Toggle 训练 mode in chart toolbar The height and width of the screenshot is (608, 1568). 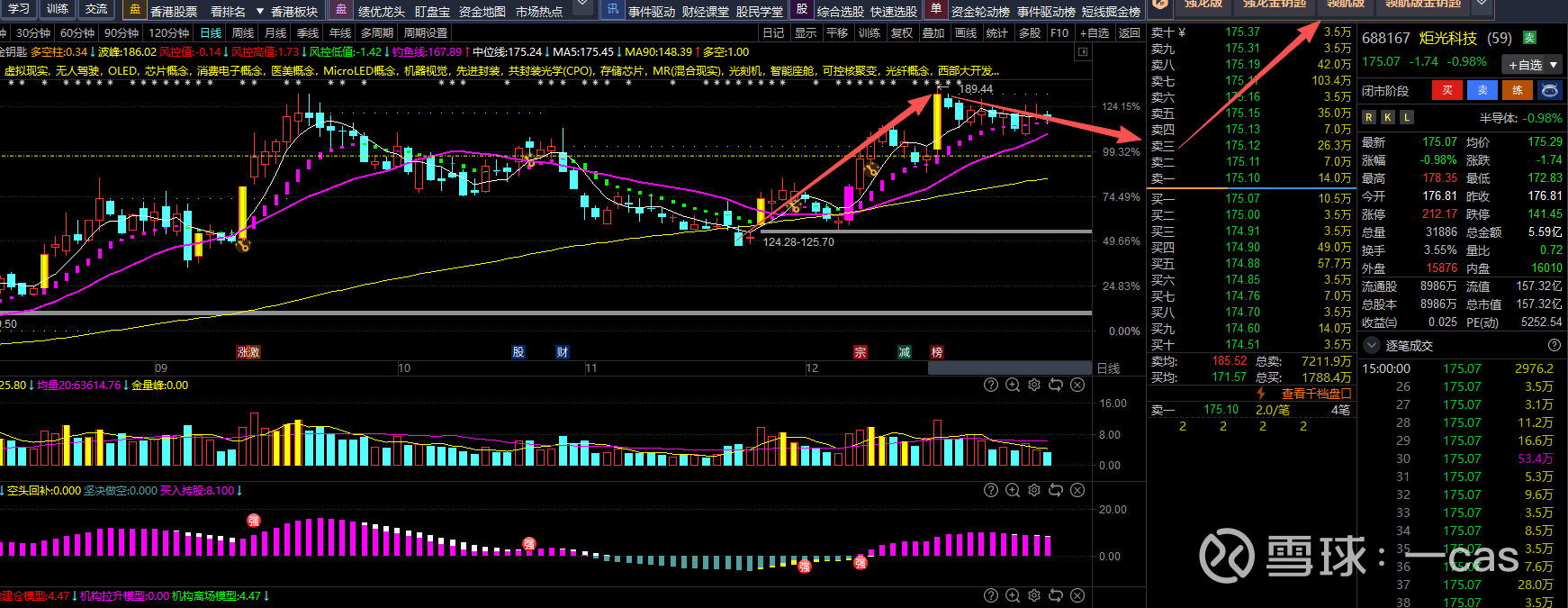(870, 32)
